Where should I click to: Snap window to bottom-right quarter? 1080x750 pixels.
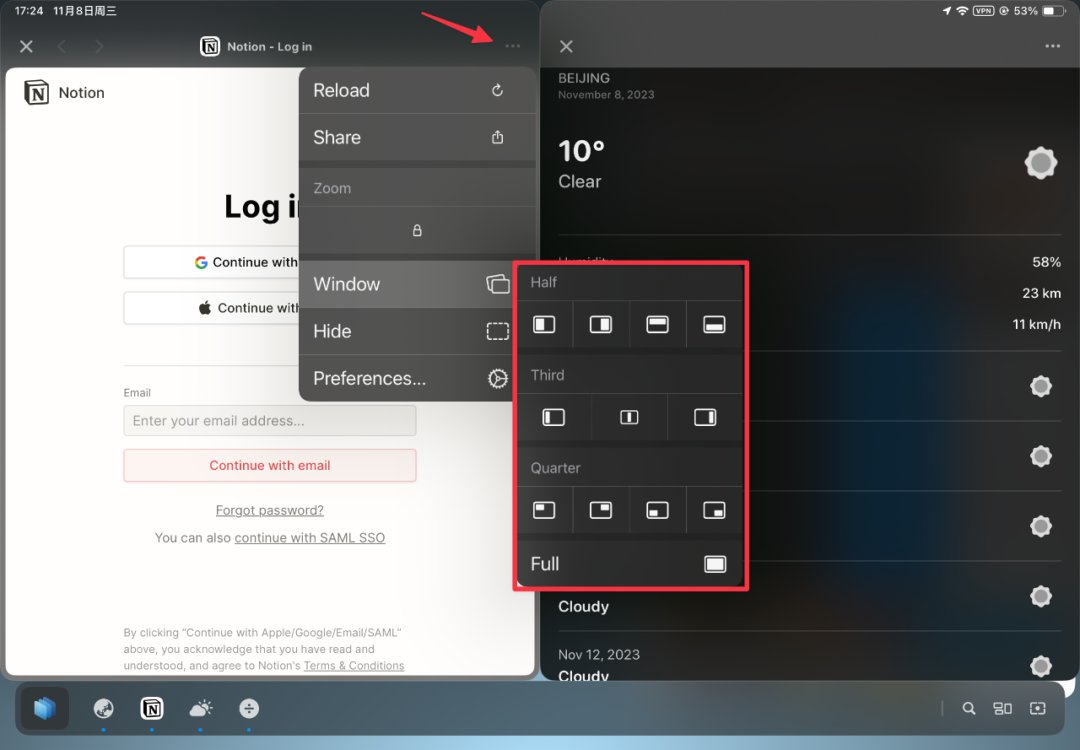[x=714, y=510]
